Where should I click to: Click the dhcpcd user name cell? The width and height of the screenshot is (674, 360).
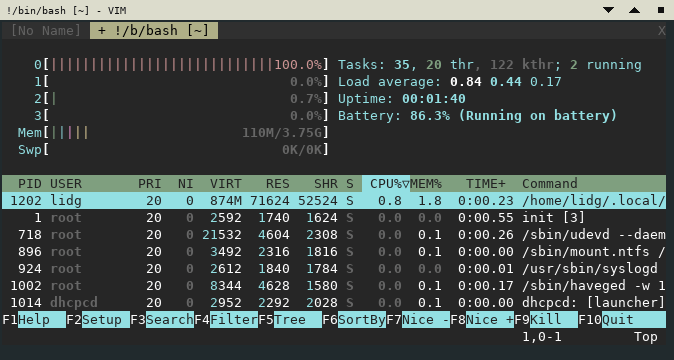click(74, 302)
